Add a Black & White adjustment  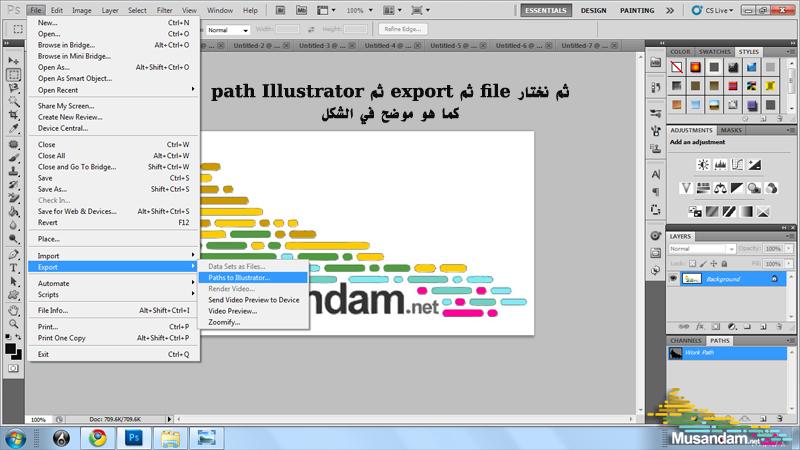[x=737, y=188]
